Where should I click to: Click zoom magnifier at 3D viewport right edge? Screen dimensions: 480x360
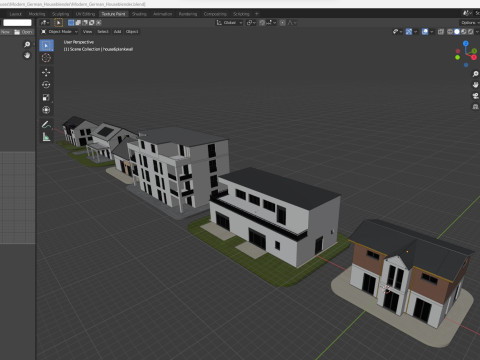475,74
